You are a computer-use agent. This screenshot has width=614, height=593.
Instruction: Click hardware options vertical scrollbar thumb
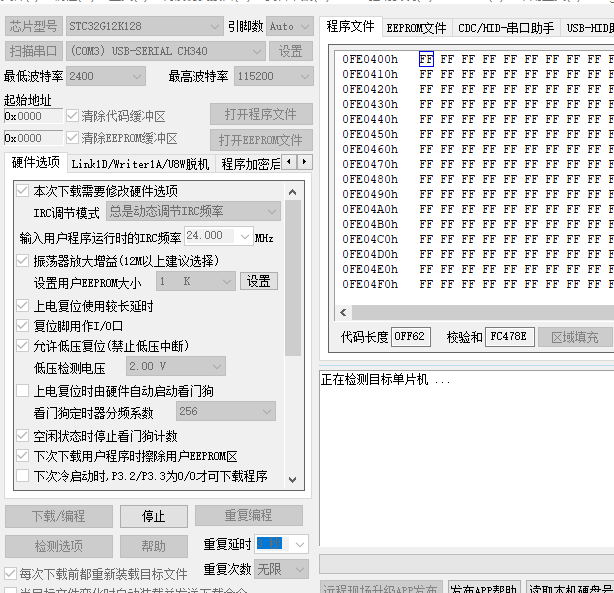(x=293, y=277)
